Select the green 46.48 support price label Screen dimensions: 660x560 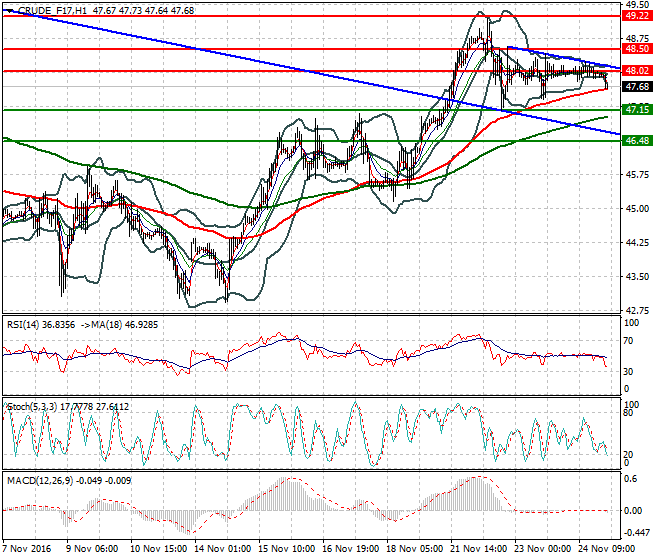637,141
